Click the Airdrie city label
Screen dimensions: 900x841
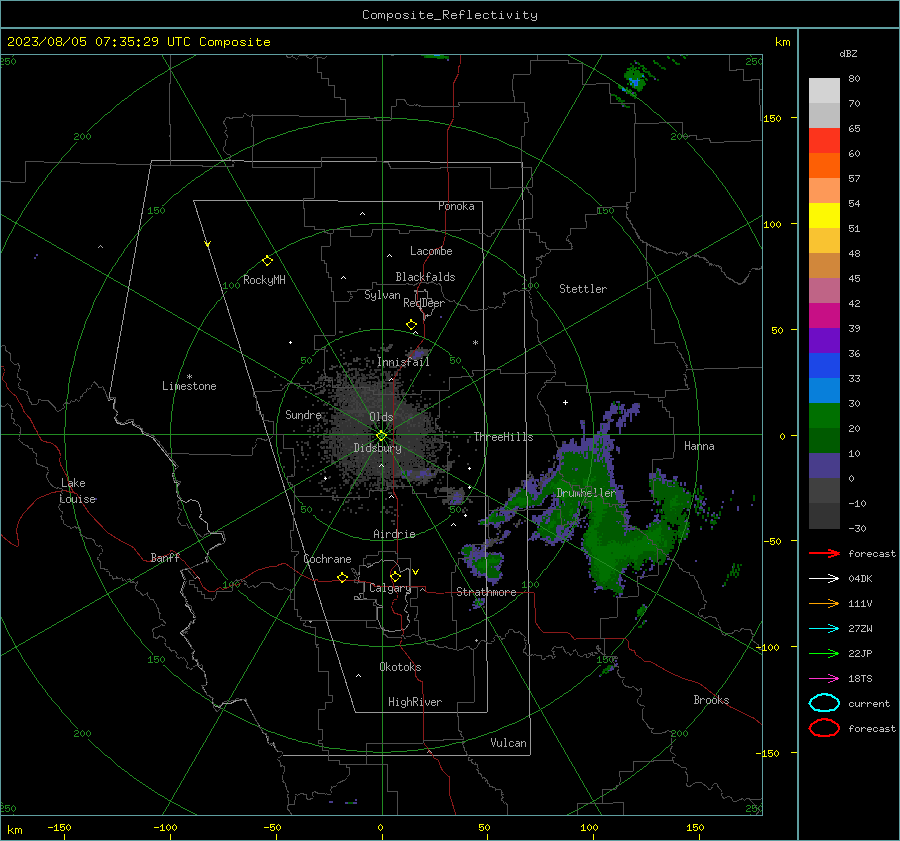coord(394,534)
